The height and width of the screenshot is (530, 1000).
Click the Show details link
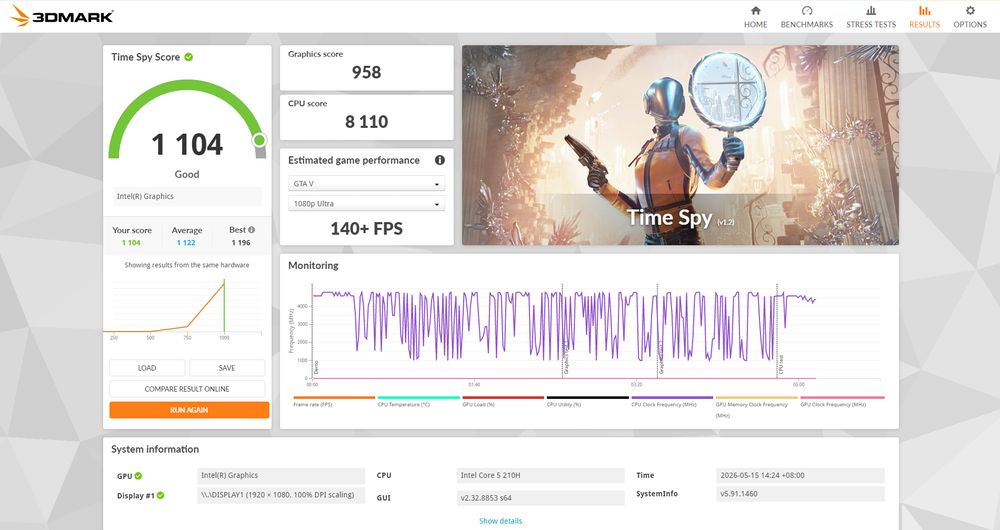[x=501, y=521]
